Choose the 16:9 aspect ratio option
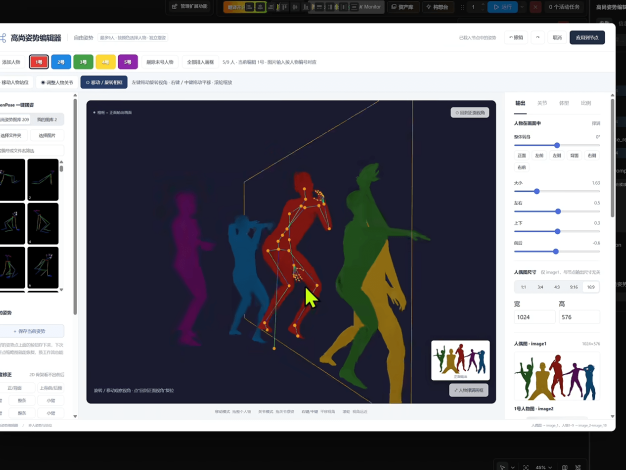The height and width of the screenshot is (470, 626). tap(591, 287)
